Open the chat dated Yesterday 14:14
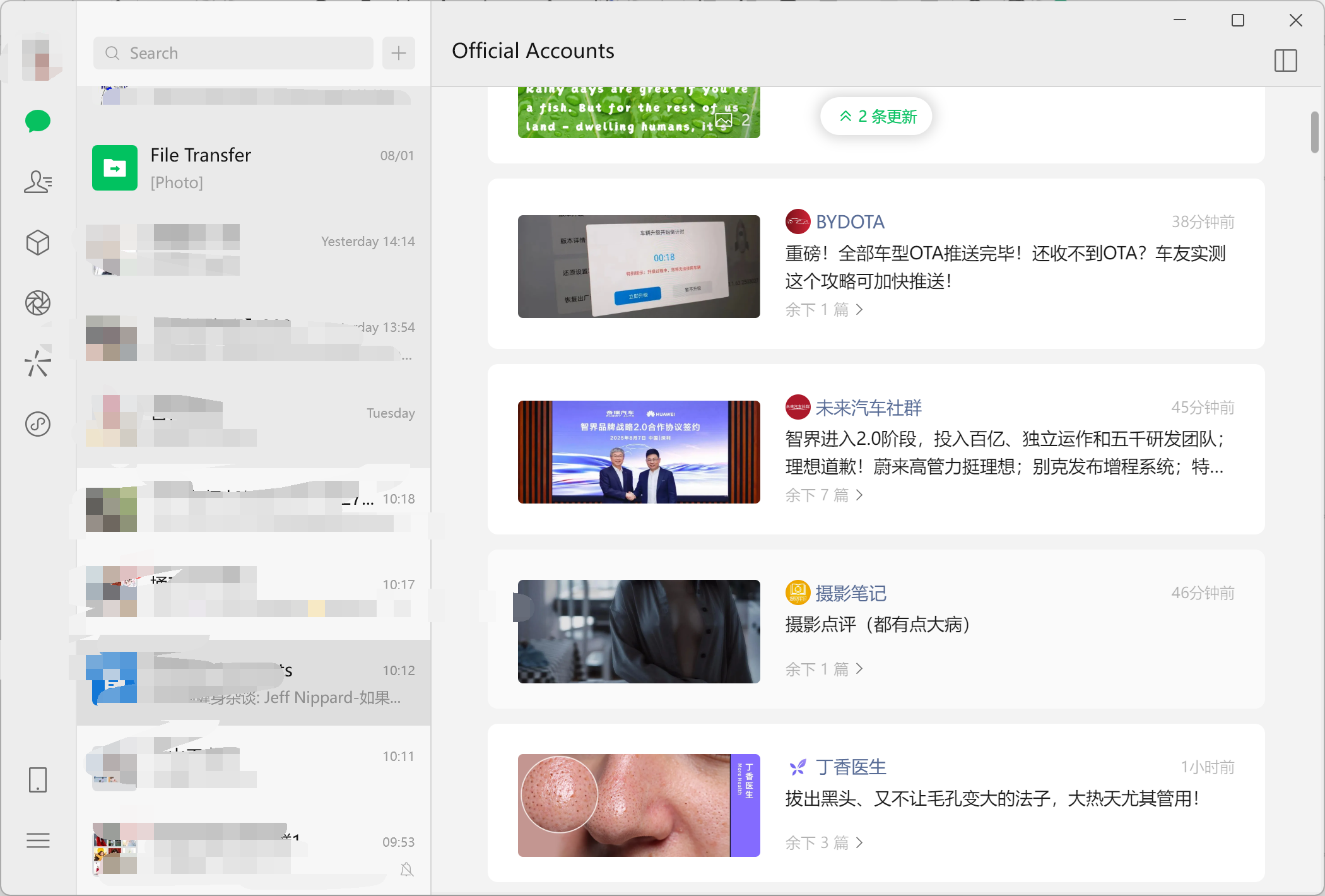This screenshot has height=896, width=1325. point(254,254)
